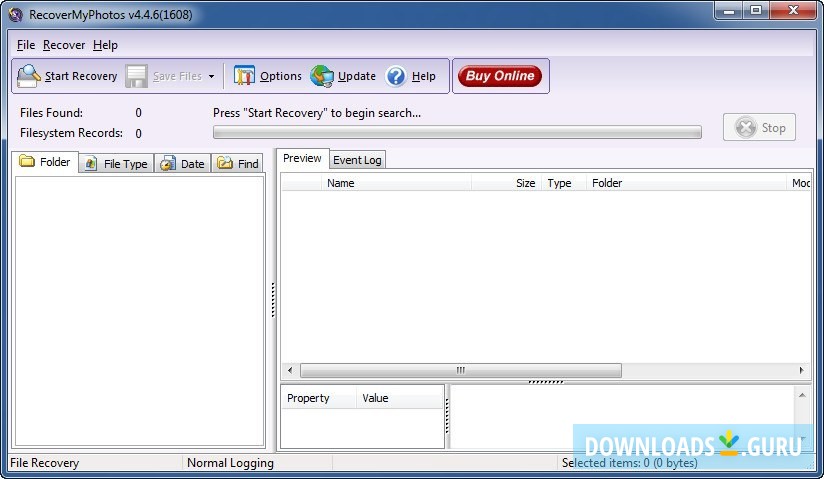This screenshot has height=479, width=824.
Task: Click the Stop button
Action: (x=759, y=127)
